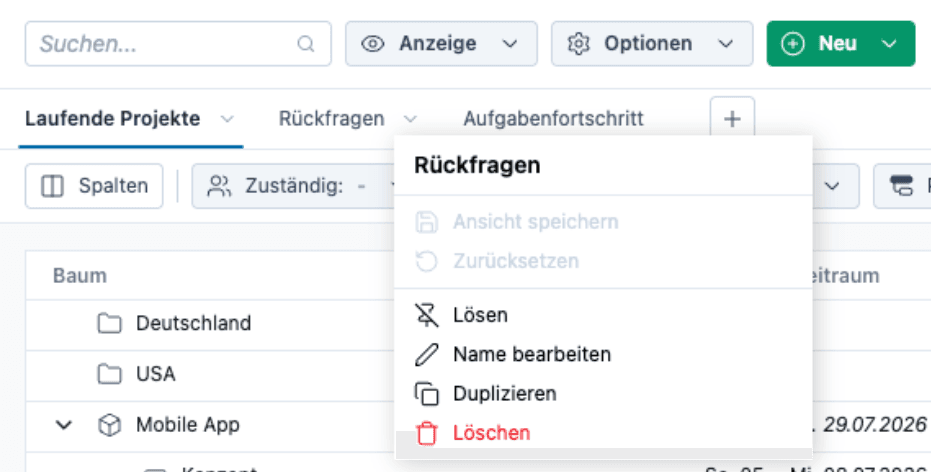Click the plus circle icon on Neu

793,44
